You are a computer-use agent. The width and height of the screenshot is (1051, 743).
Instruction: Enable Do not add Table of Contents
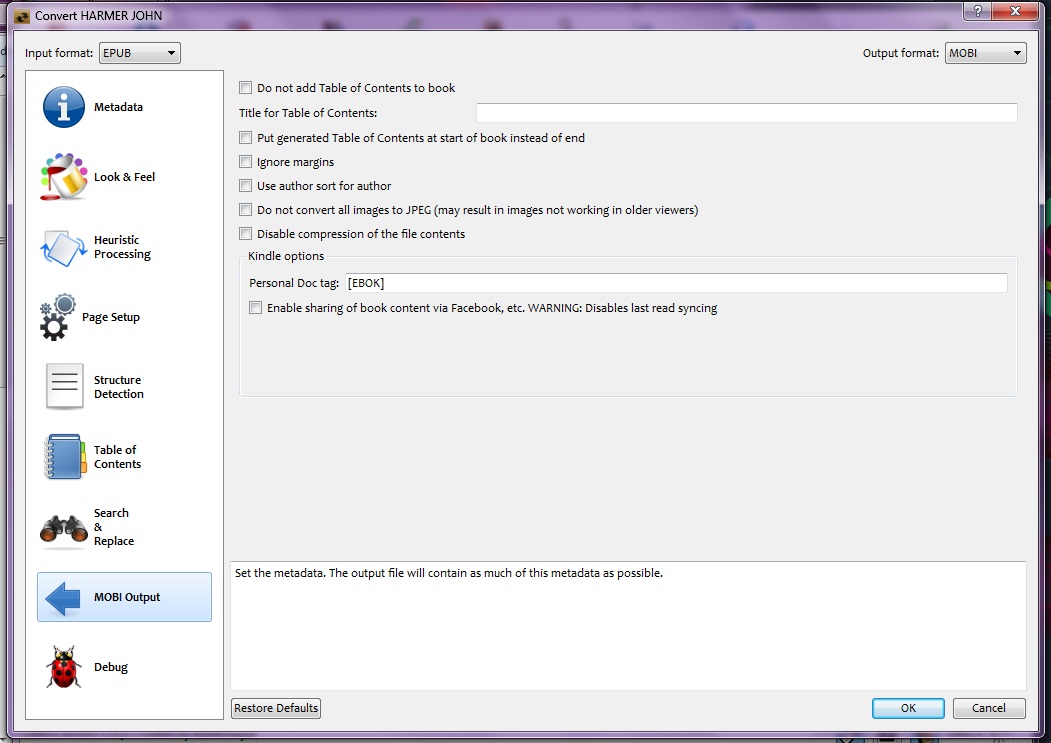[246, 88]
